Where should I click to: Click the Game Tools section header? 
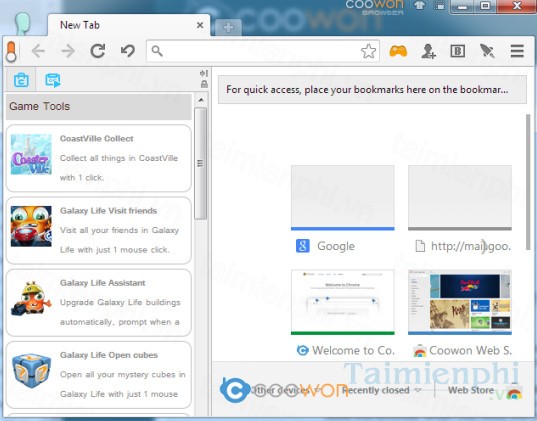click(x=99, y=107)
